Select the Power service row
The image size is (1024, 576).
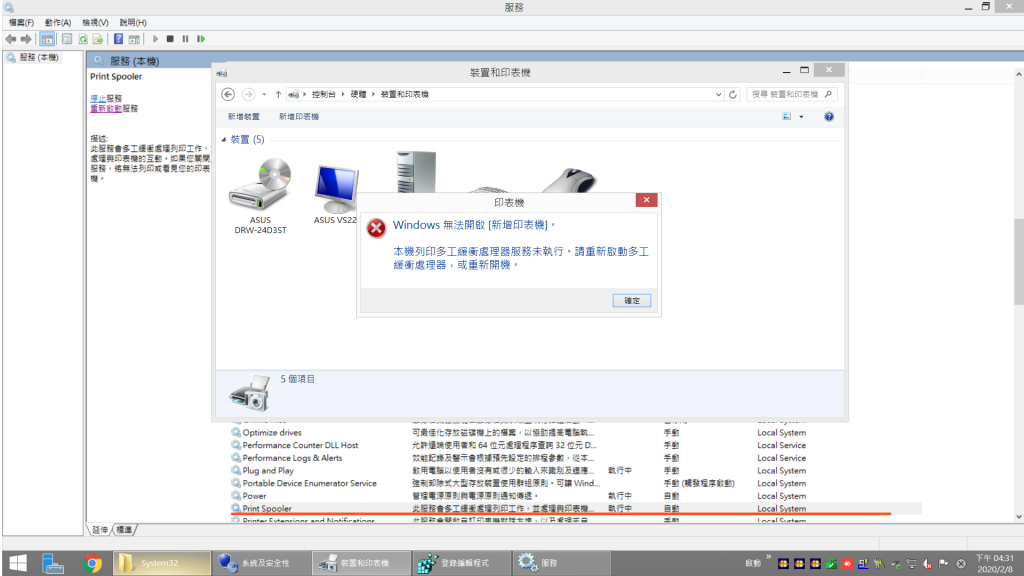tap(575, 496)
